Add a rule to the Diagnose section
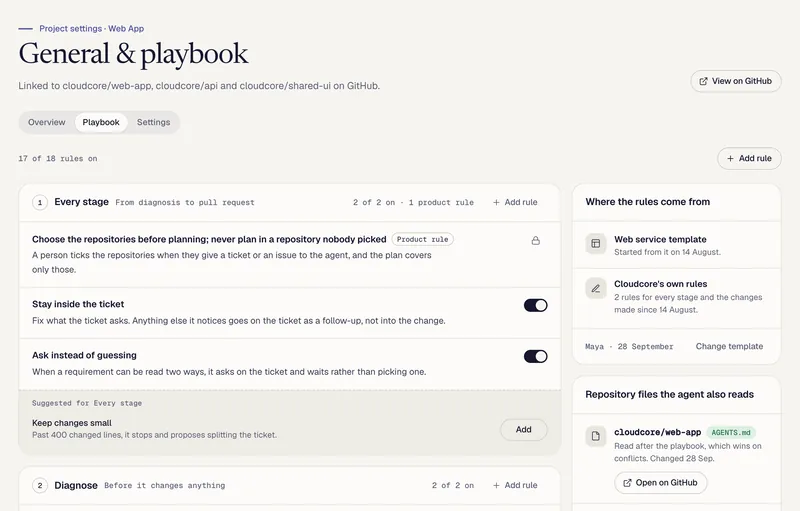Screen dimensions: 800x511 point(515,486)
